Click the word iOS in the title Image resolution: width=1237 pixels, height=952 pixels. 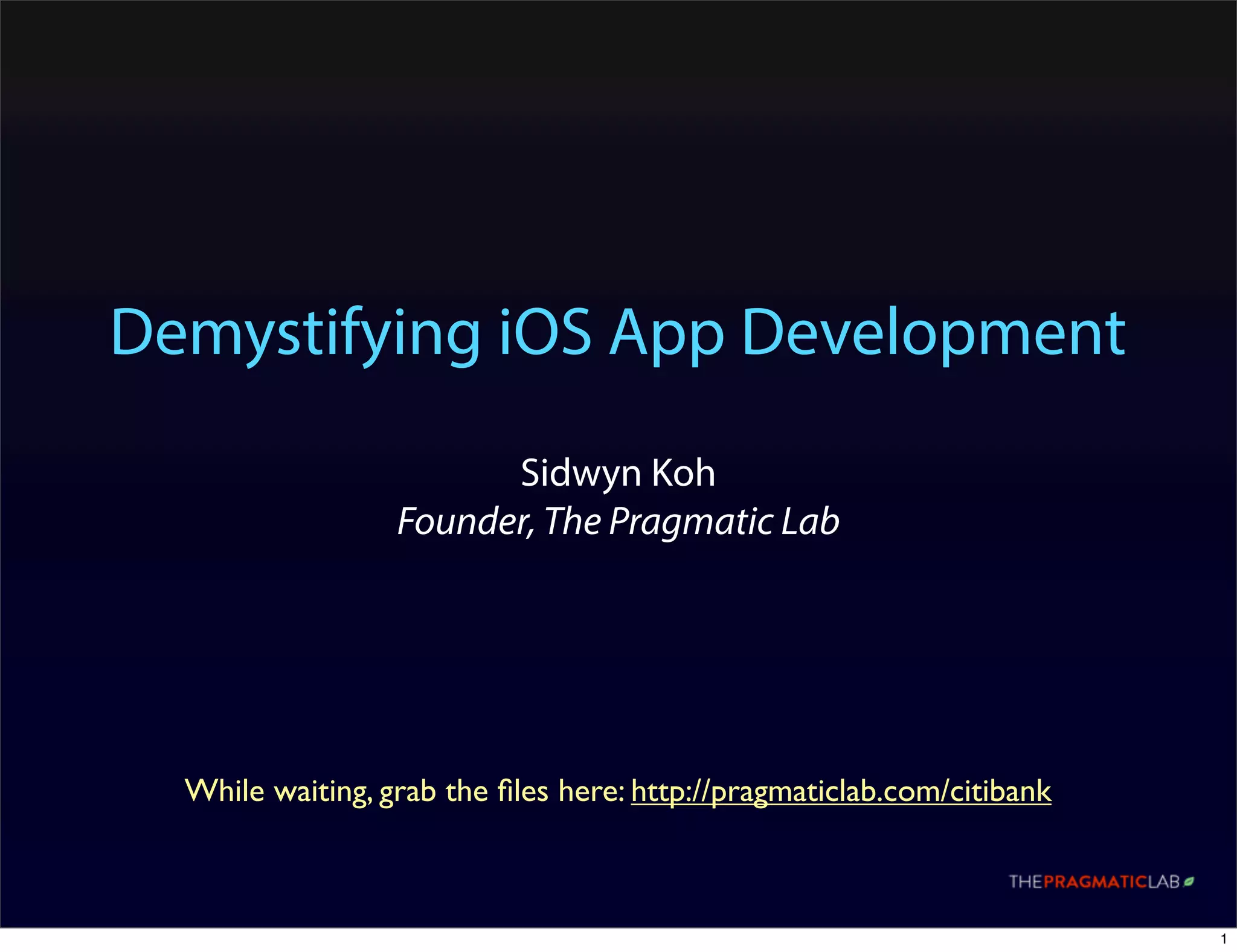click(x=545, y=332)
